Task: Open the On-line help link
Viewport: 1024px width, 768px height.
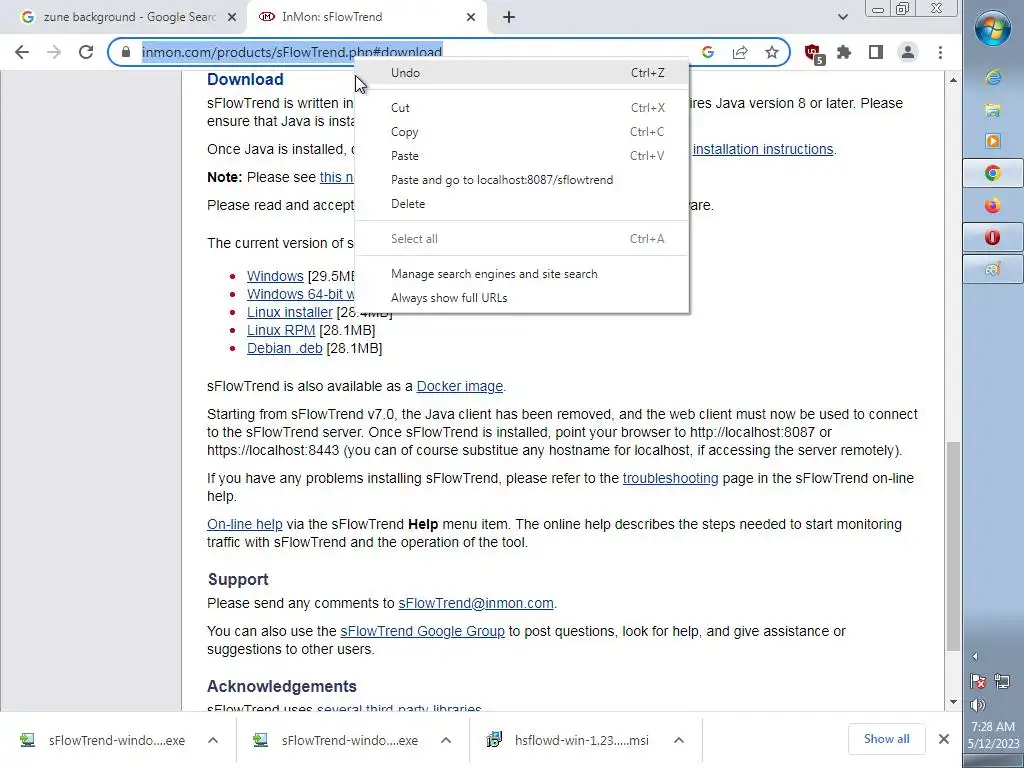Action: click(244, 524)
